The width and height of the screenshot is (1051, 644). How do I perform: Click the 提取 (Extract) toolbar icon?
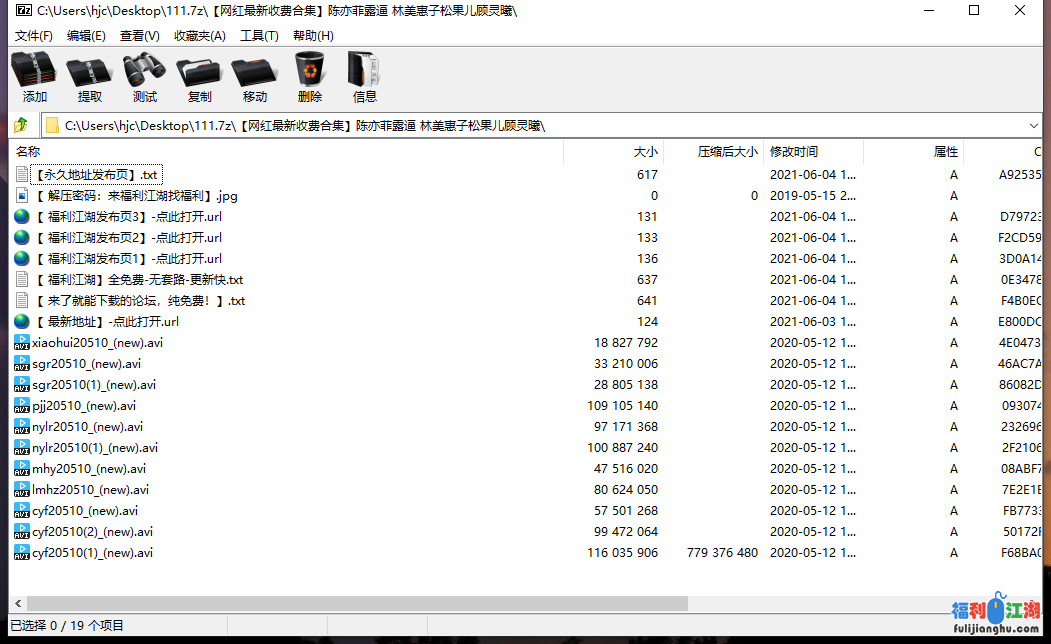tap(90, 77)
